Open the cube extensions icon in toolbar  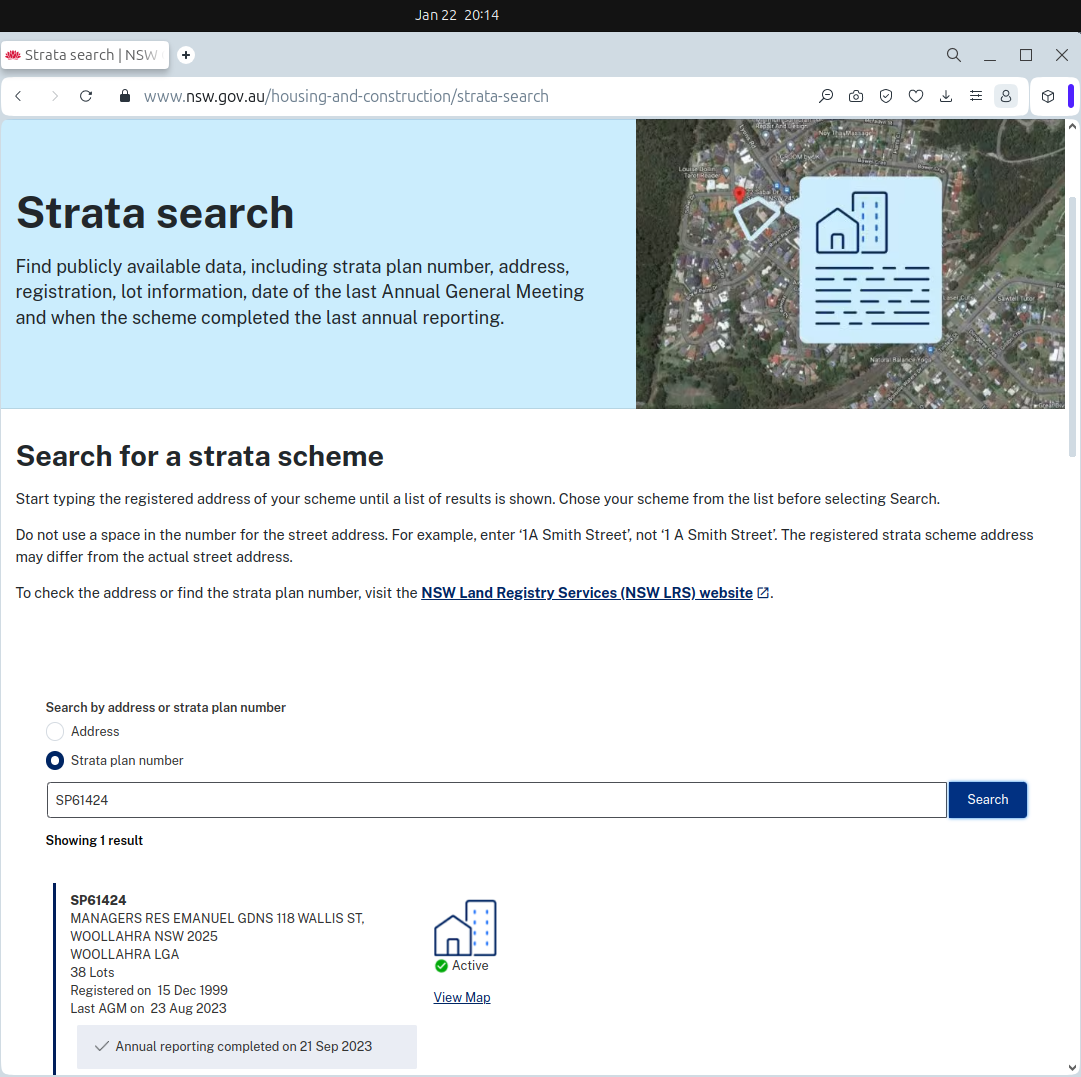pos(1047,96)
